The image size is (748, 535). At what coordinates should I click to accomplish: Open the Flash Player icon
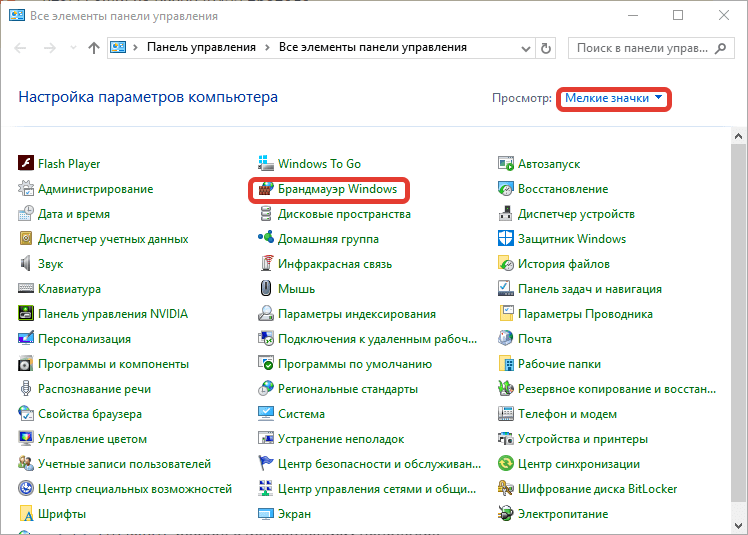tap(26, 163)
